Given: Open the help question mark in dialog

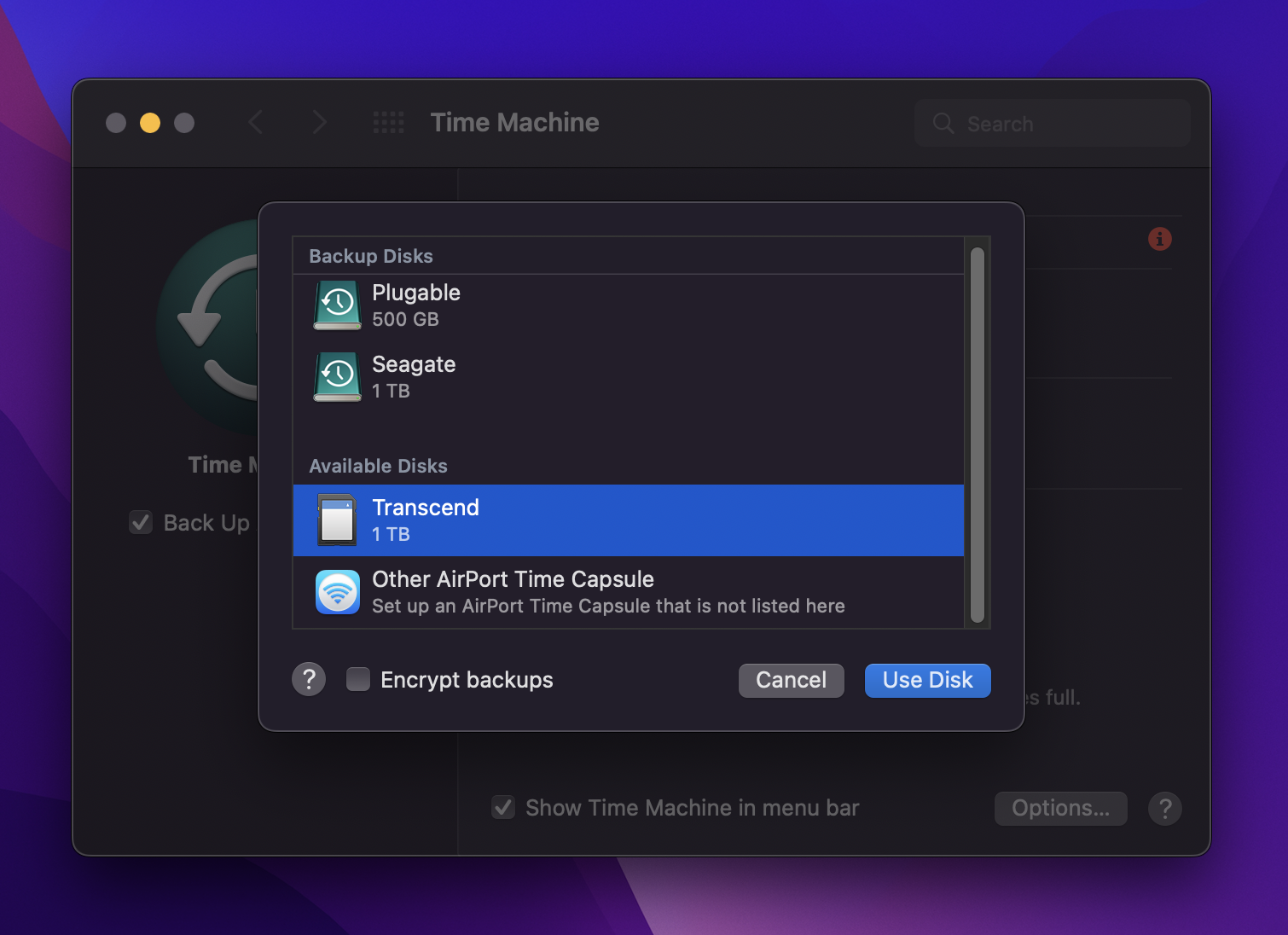Looking at the screenshot, I should click(308, 679).
